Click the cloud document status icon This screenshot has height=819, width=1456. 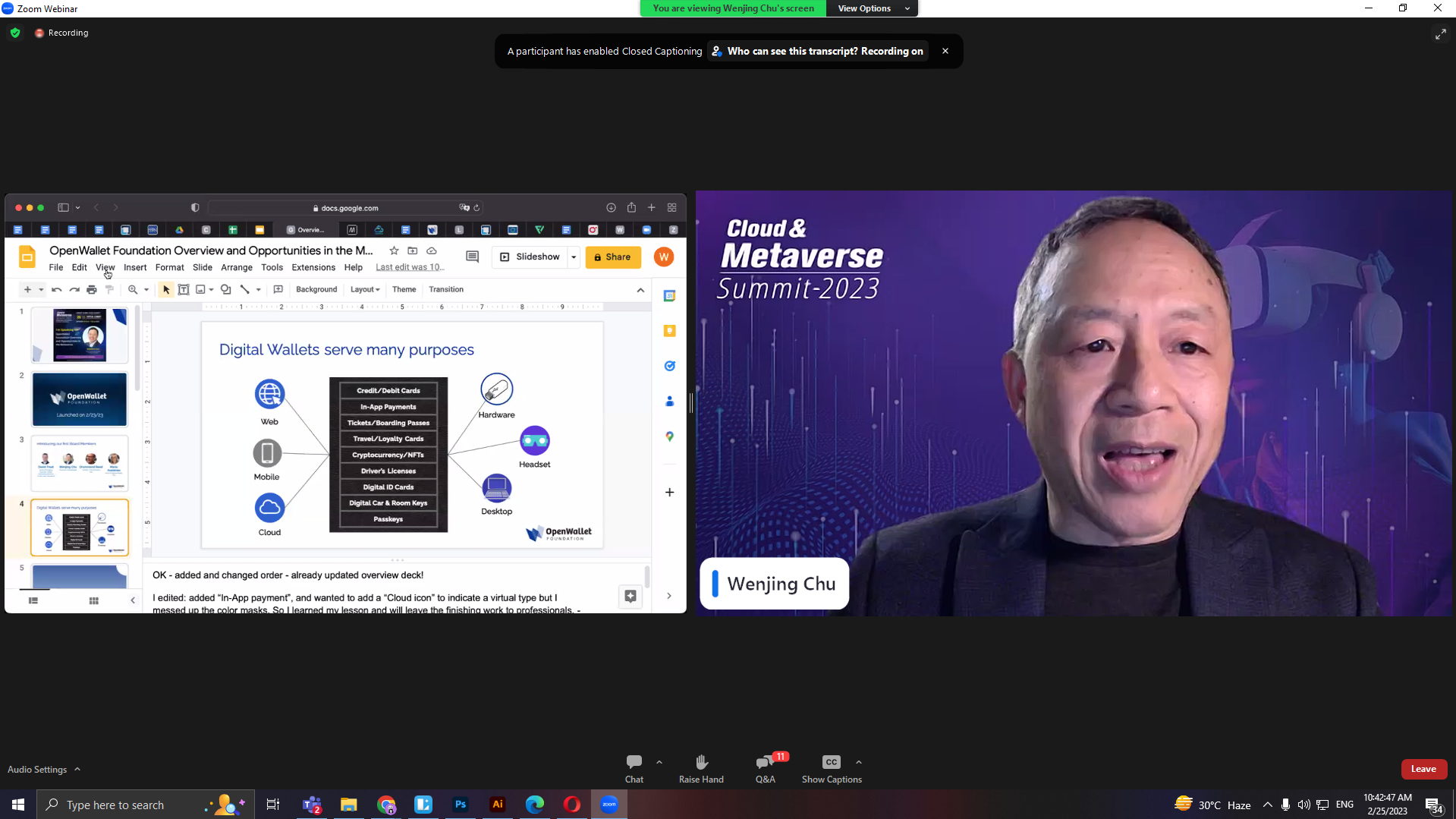(x=432, y=250)
